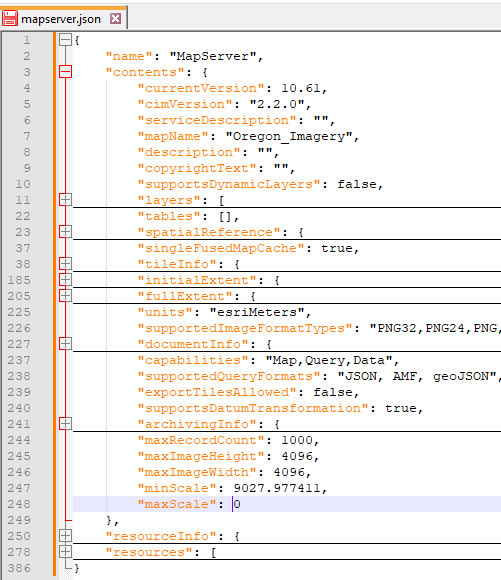
Task: Expand the folded "initialExtent" object
Action: tap(65, 280)
